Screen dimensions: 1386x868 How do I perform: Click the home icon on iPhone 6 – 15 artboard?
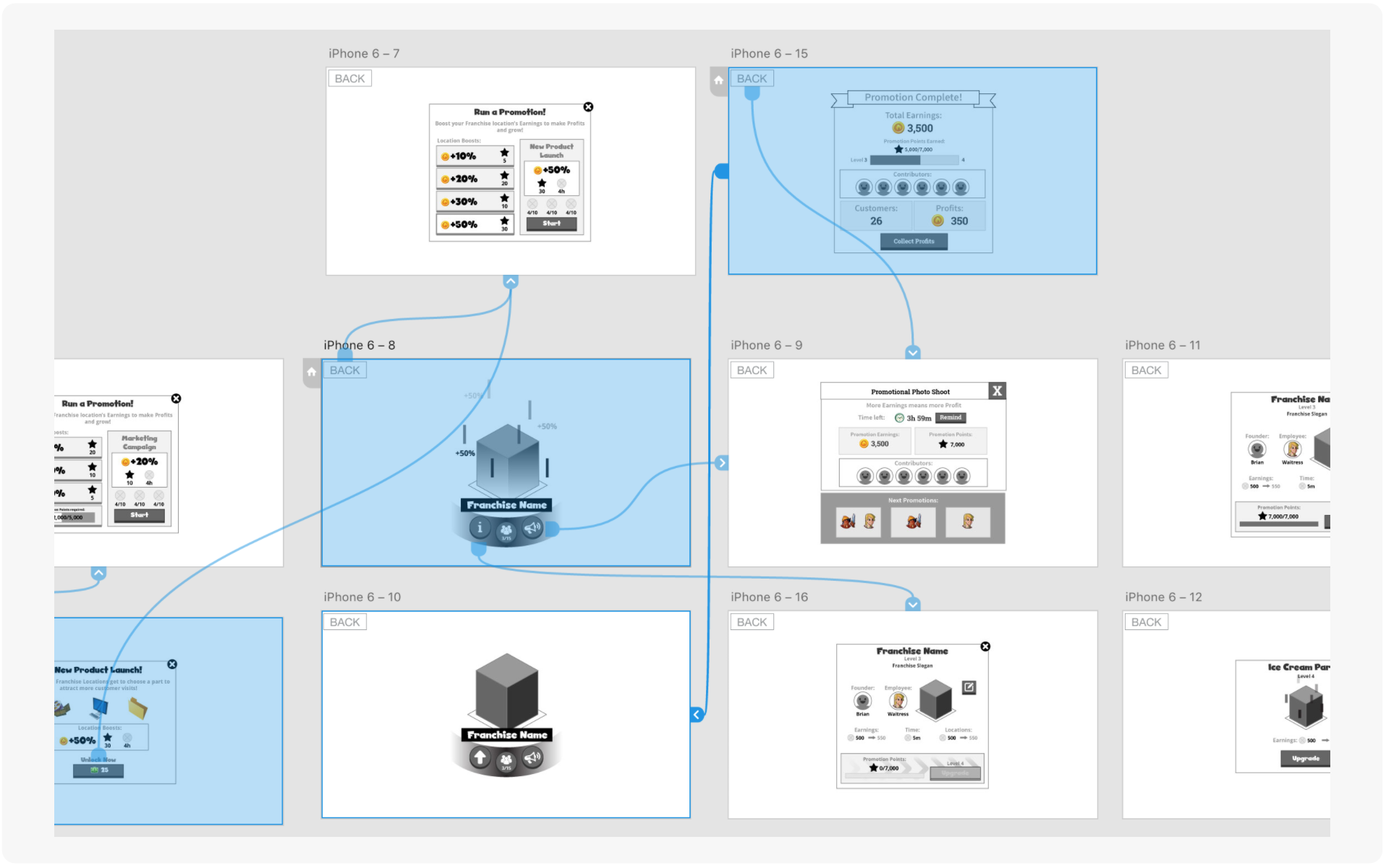point(718,80)
